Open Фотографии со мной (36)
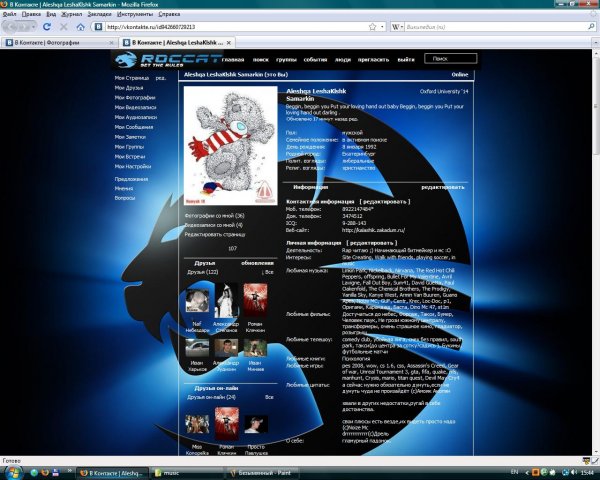 (214, 216)
